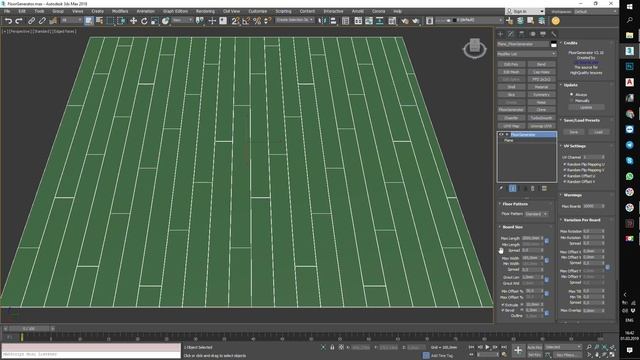Add a TurboSmooth modifier from the modifier buttons
The image size is (640, 360).
[x=541, y=118]
